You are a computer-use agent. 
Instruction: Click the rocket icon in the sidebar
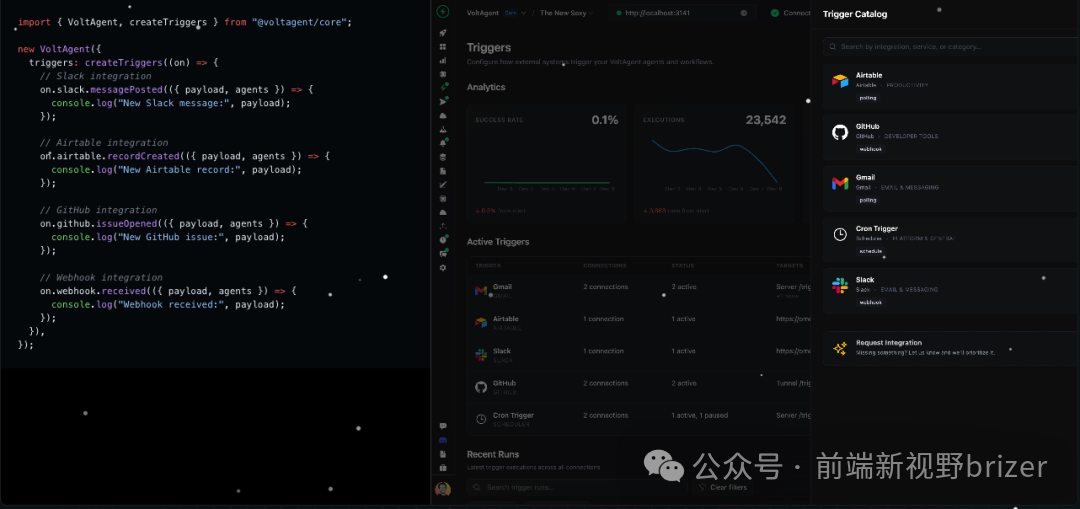[x=443, y=33]
